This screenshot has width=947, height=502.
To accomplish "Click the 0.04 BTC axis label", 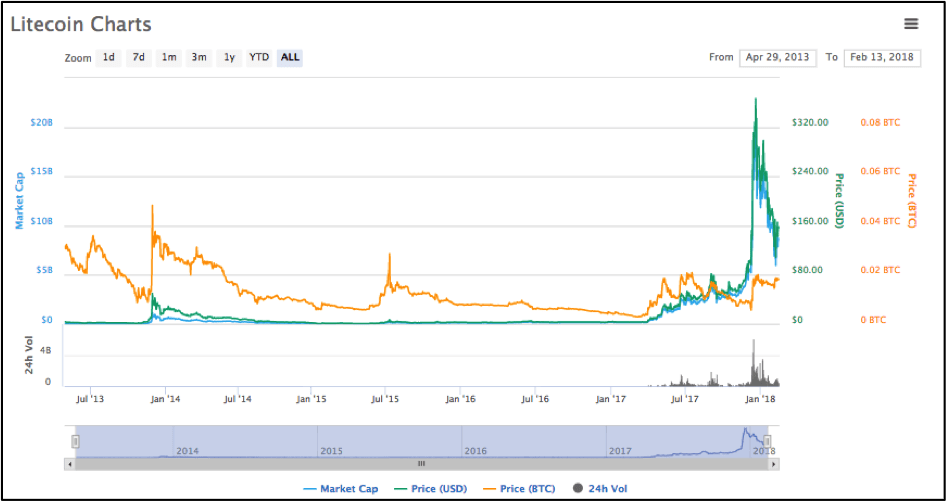I will tap(880, 220).
